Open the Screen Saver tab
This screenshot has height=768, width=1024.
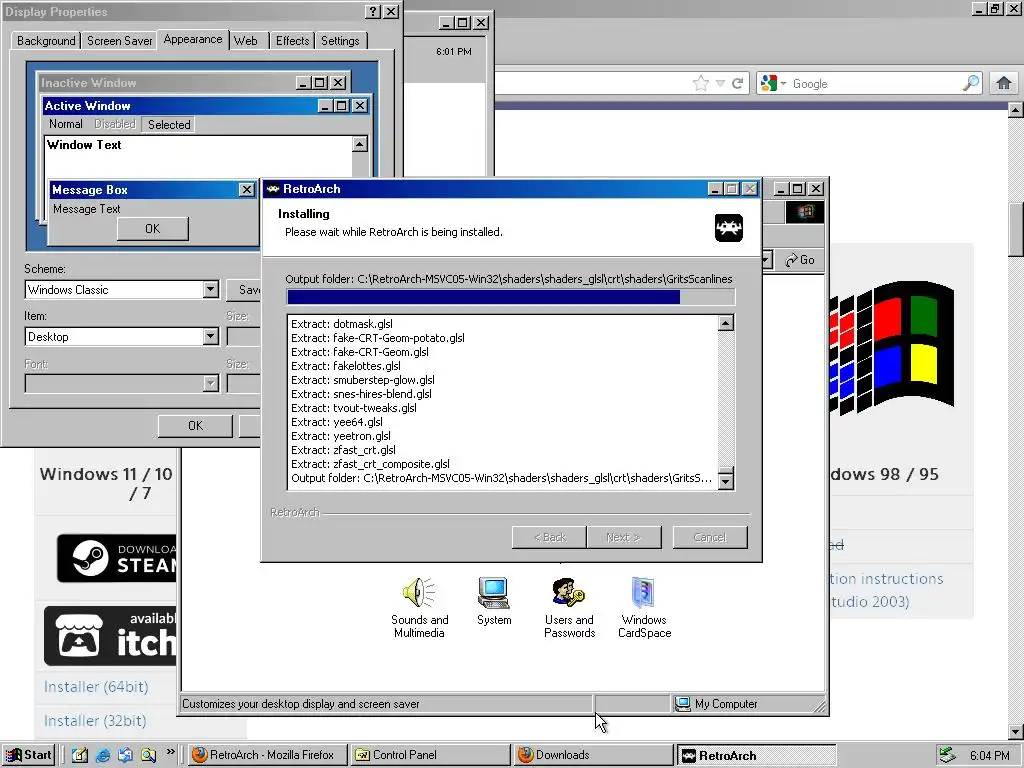point(120,40)
